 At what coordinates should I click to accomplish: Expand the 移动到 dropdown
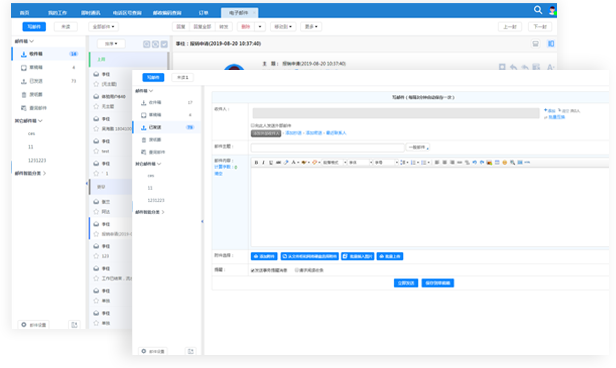(x=283, y=27)
